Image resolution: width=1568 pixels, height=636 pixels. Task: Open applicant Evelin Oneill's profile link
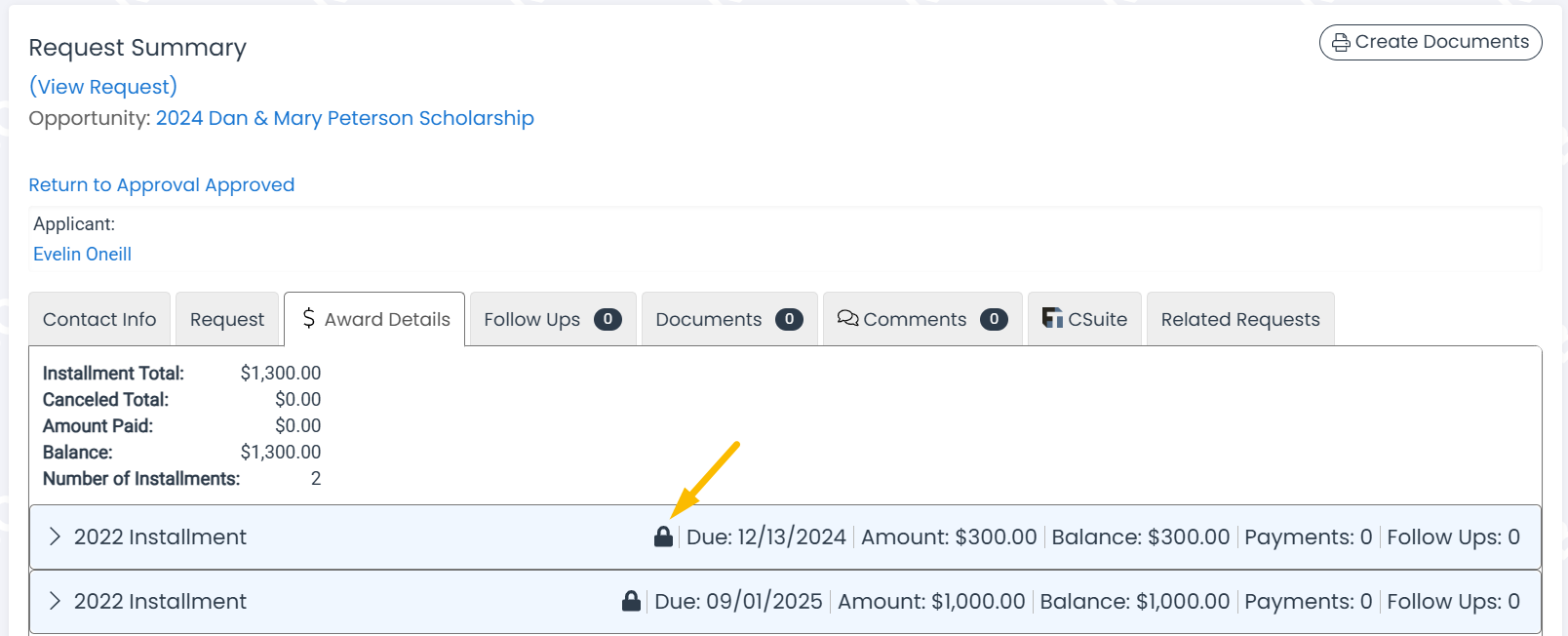coord(82,254)
